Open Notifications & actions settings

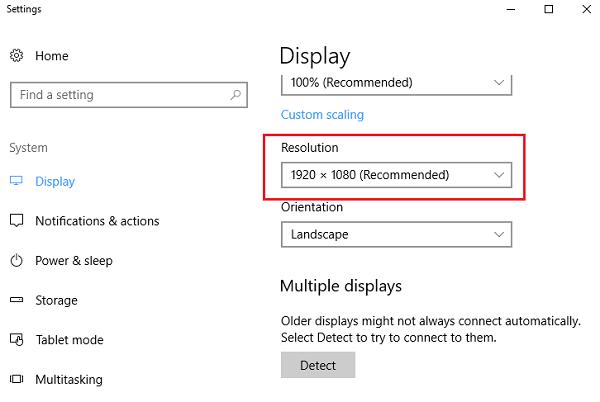(97, 221)
